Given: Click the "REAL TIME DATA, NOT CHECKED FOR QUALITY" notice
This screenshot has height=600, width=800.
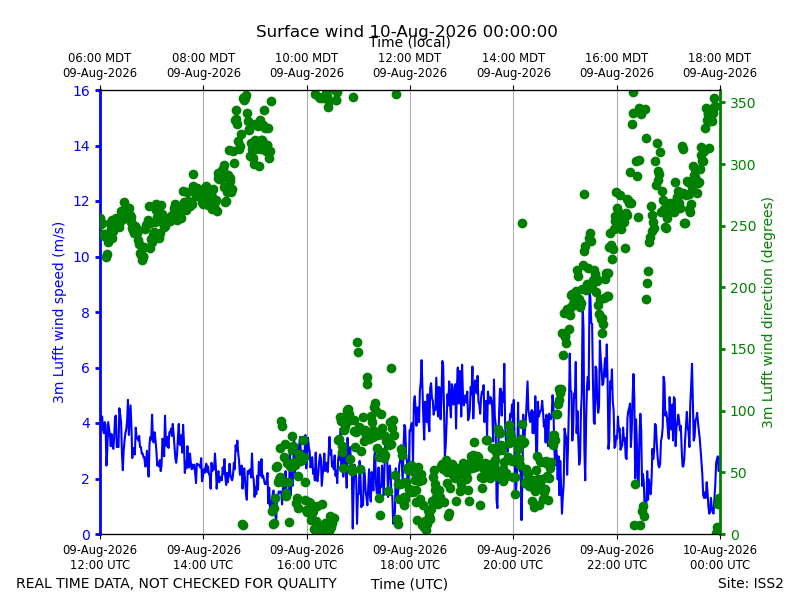Looking at the screenshot, I should [177, 583].
